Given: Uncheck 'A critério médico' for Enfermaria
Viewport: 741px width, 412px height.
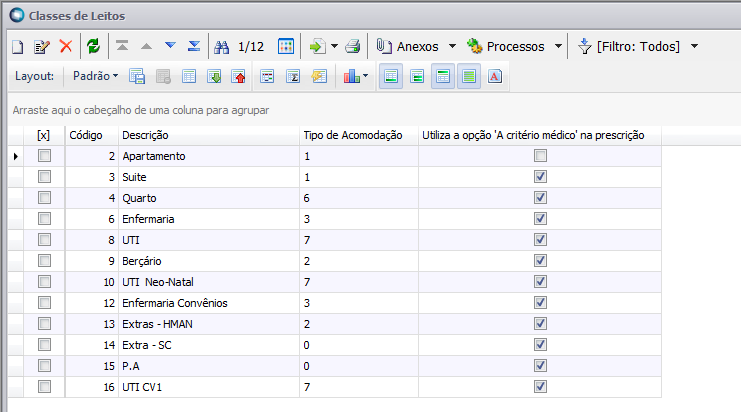Looking at the screenshot, I should (x=540, y=219).
